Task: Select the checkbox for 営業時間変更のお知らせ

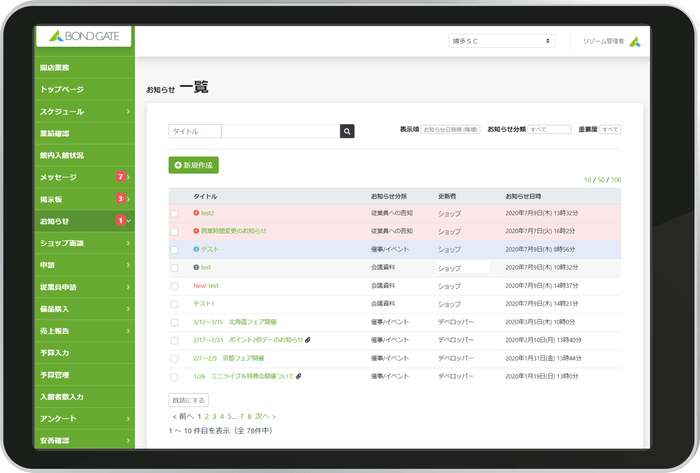Action: [x=174, y=231]
